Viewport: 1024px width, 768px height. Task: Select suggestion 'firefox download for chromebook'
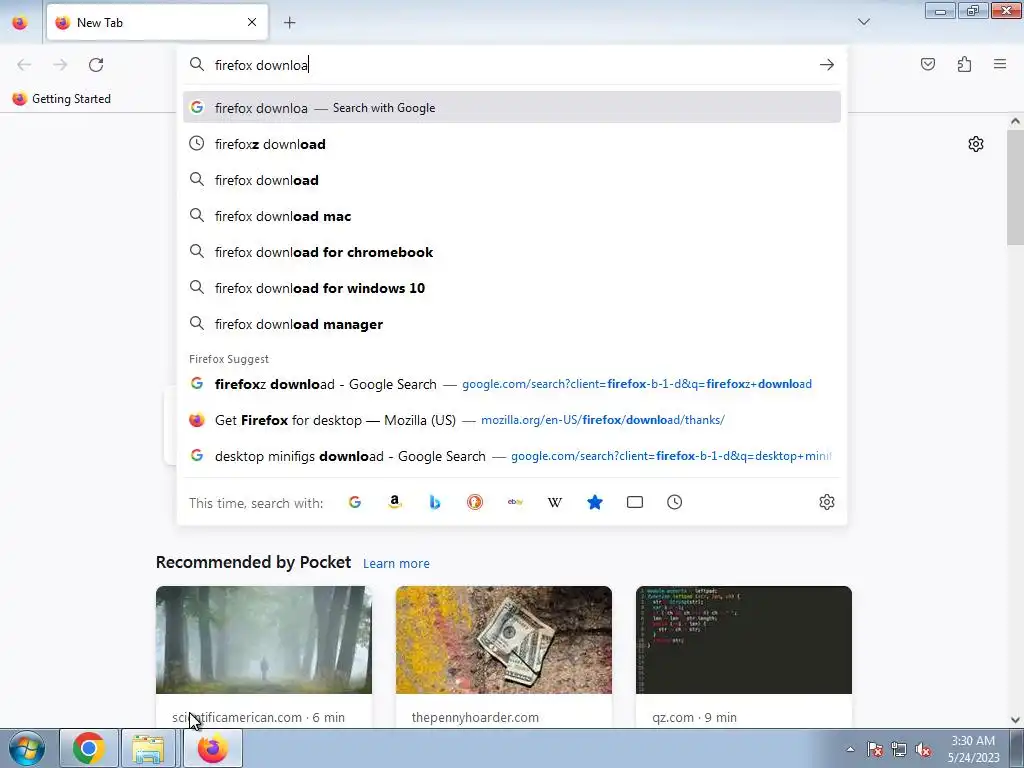click(512, 252)
